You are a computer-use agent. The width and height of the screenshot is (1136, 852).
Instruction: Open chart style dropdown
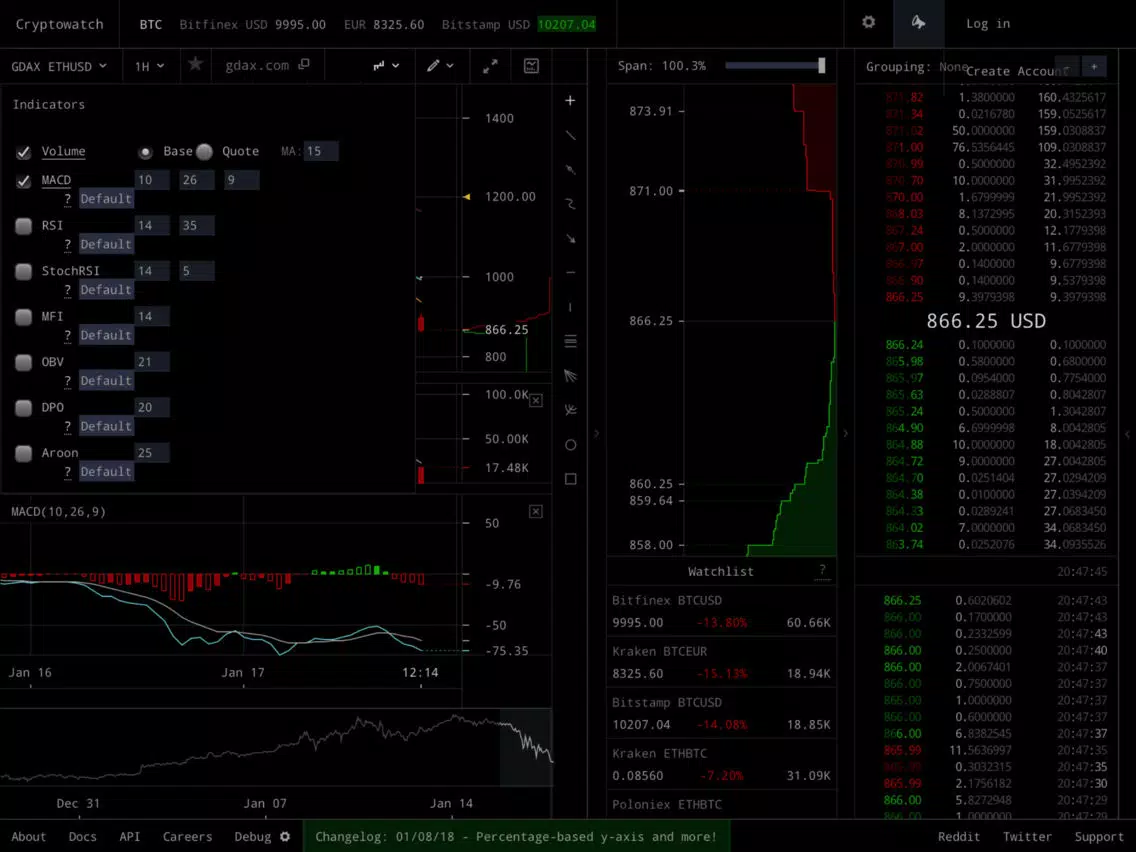click(x=386, y=66)
